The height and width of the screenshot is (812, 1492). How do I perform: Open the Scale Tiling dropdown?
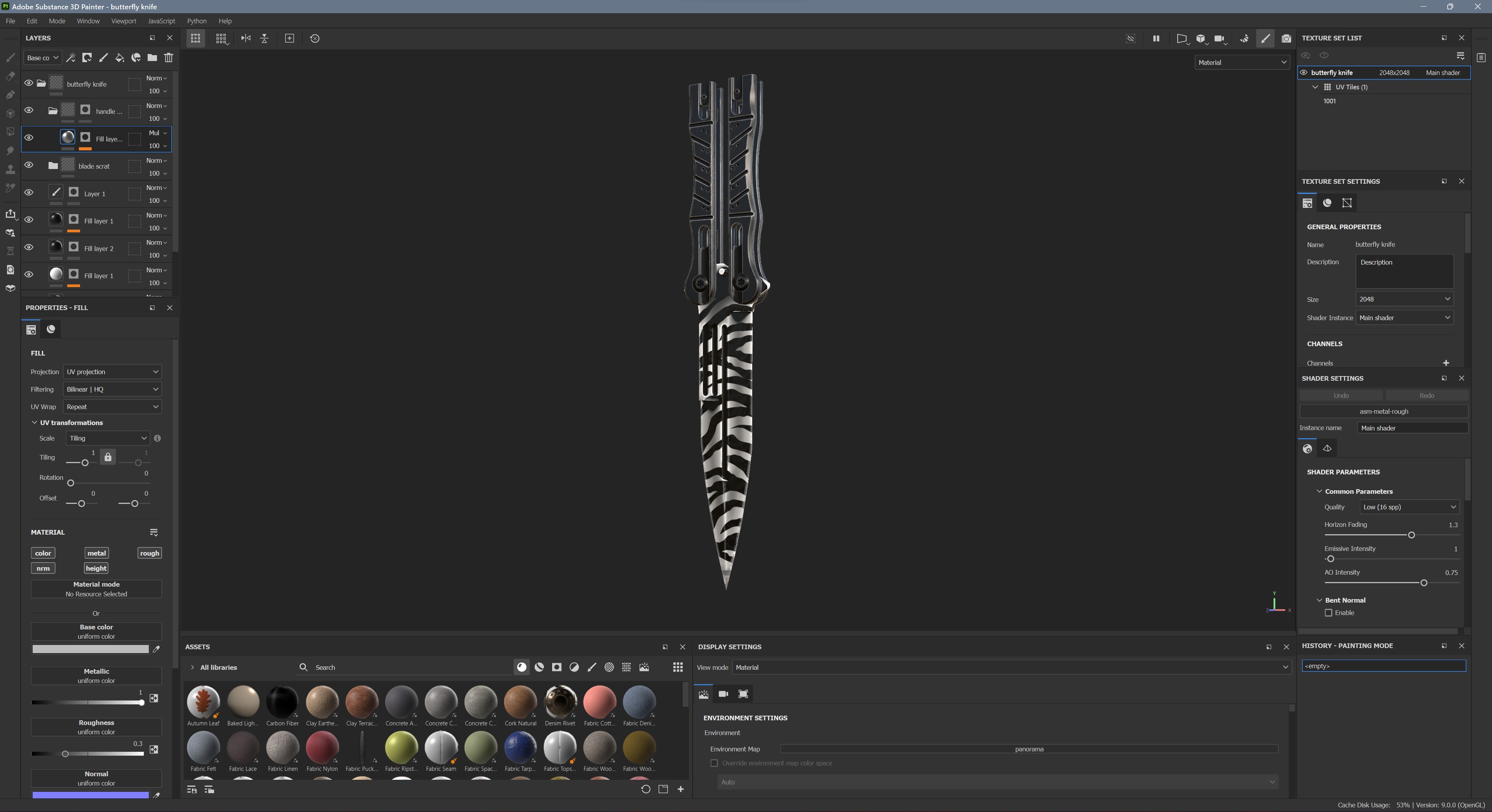(x=108, y=438)
